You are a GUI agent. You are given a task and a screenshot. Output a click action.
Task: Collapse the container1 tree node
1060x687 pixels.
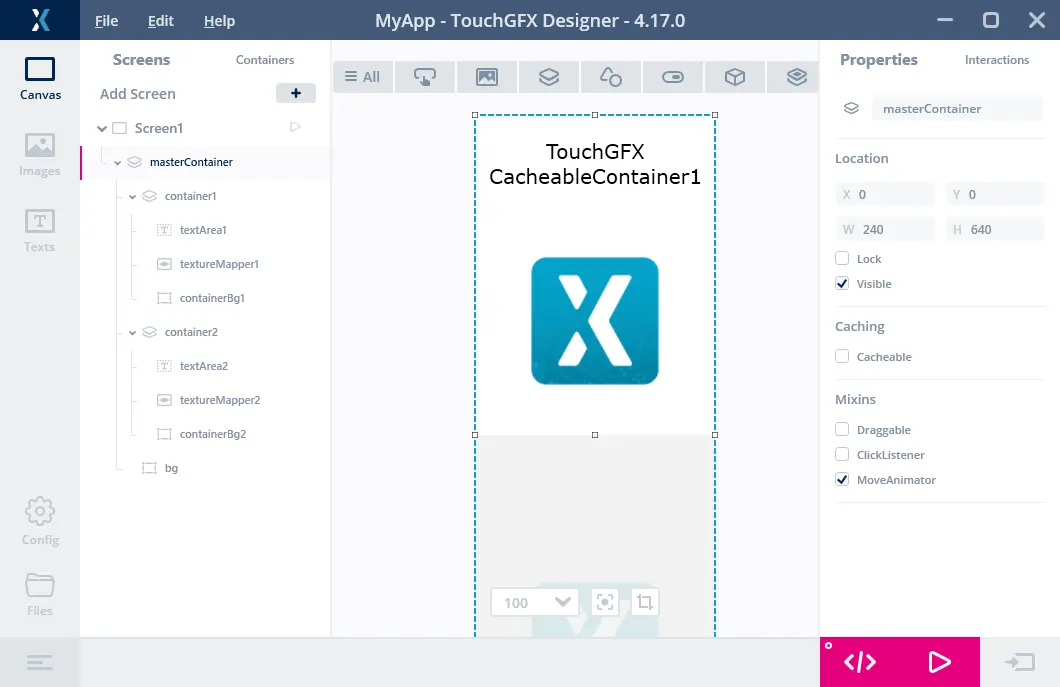(x=133, y=197)
